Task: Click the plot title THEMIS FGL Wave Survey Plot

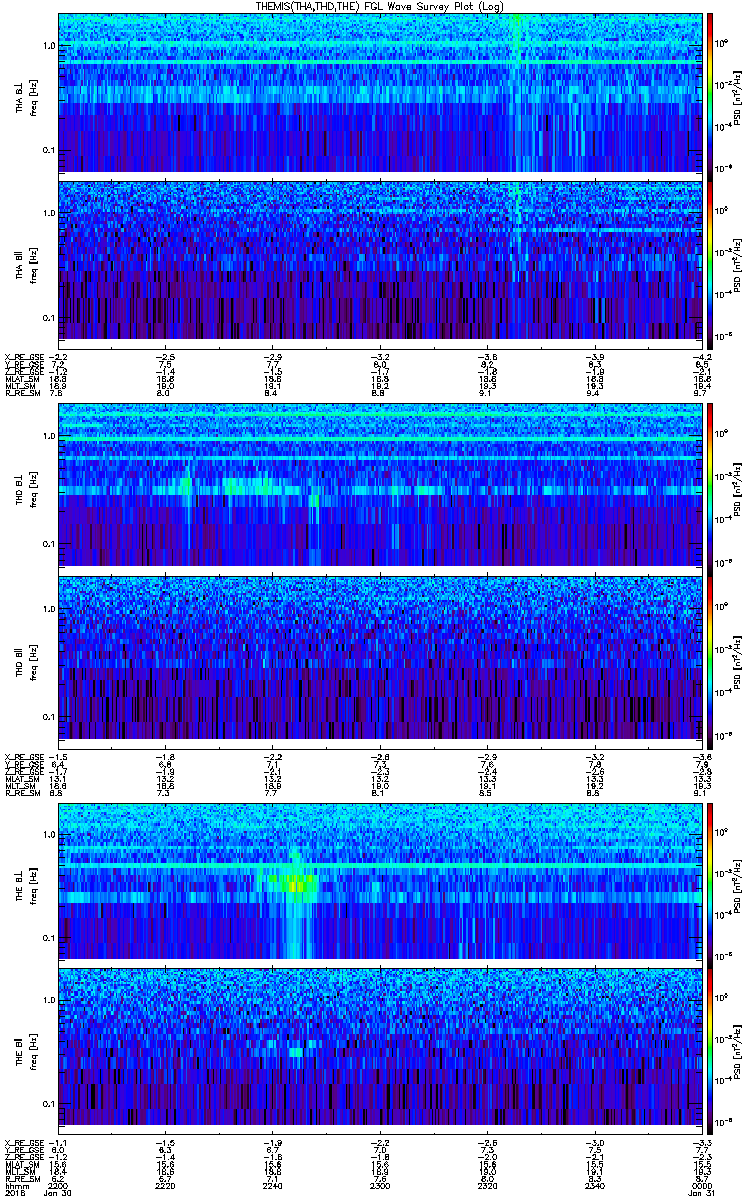Action: [380, 6]
